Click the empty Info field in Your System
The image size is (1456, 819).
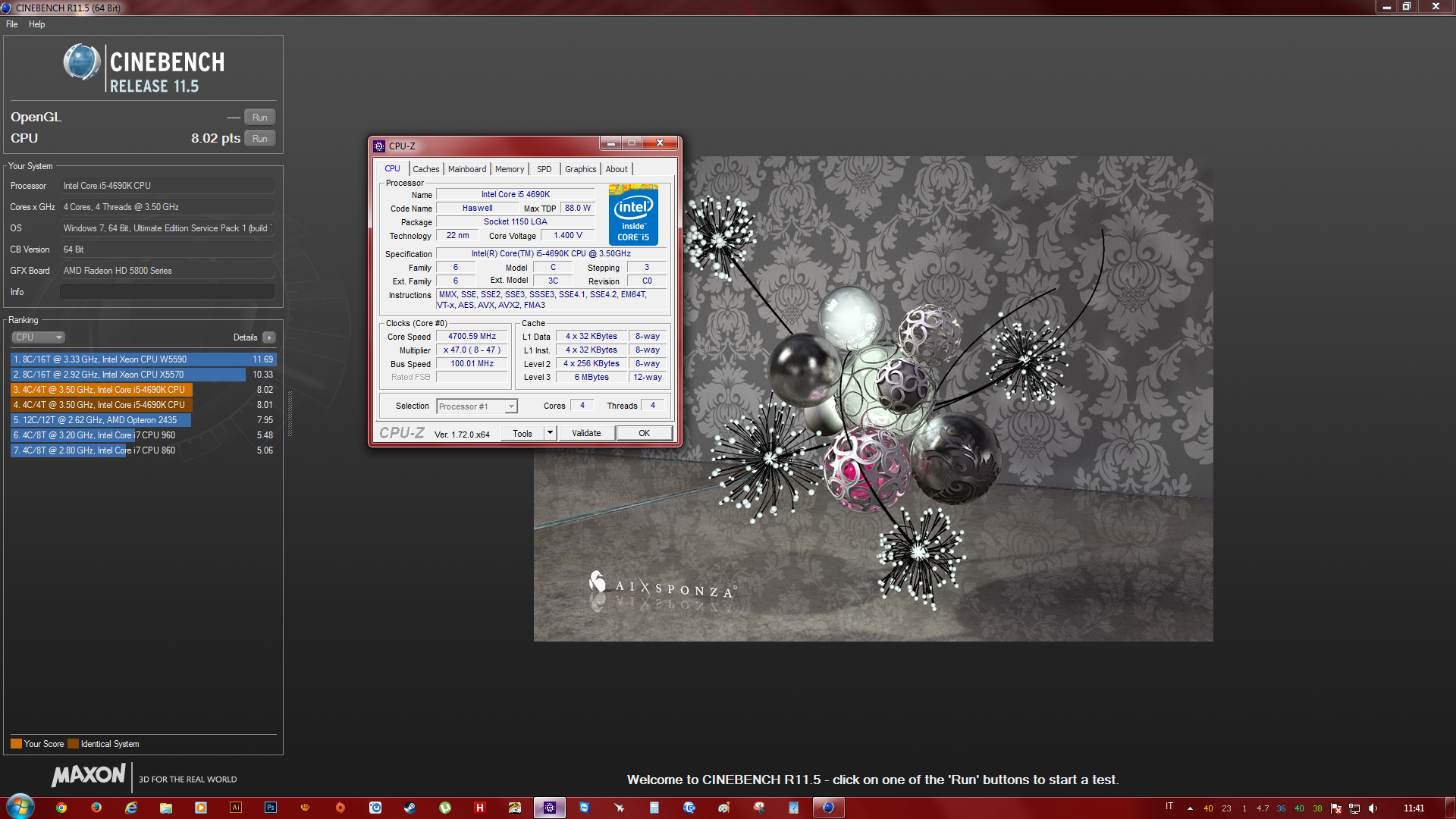tap(168, 292)
